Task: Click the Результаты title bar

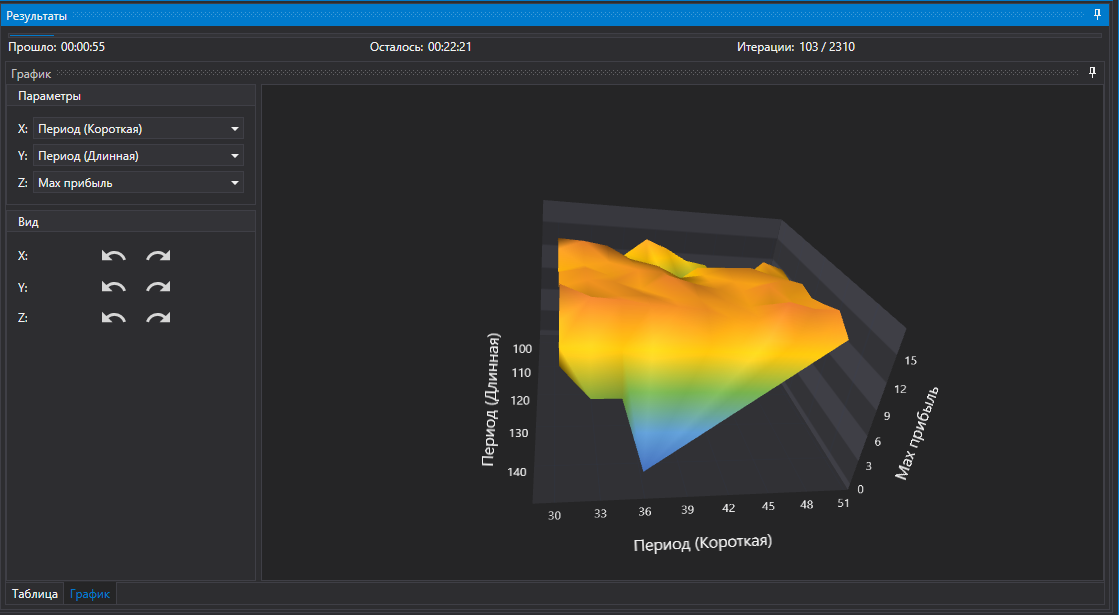Action: click(555, 15)
